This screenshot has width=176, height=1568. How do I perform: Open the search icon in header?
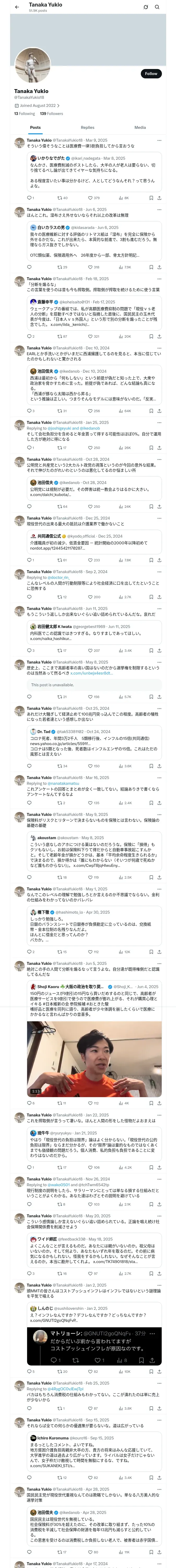pyautogui.click(x=157, y=7)
